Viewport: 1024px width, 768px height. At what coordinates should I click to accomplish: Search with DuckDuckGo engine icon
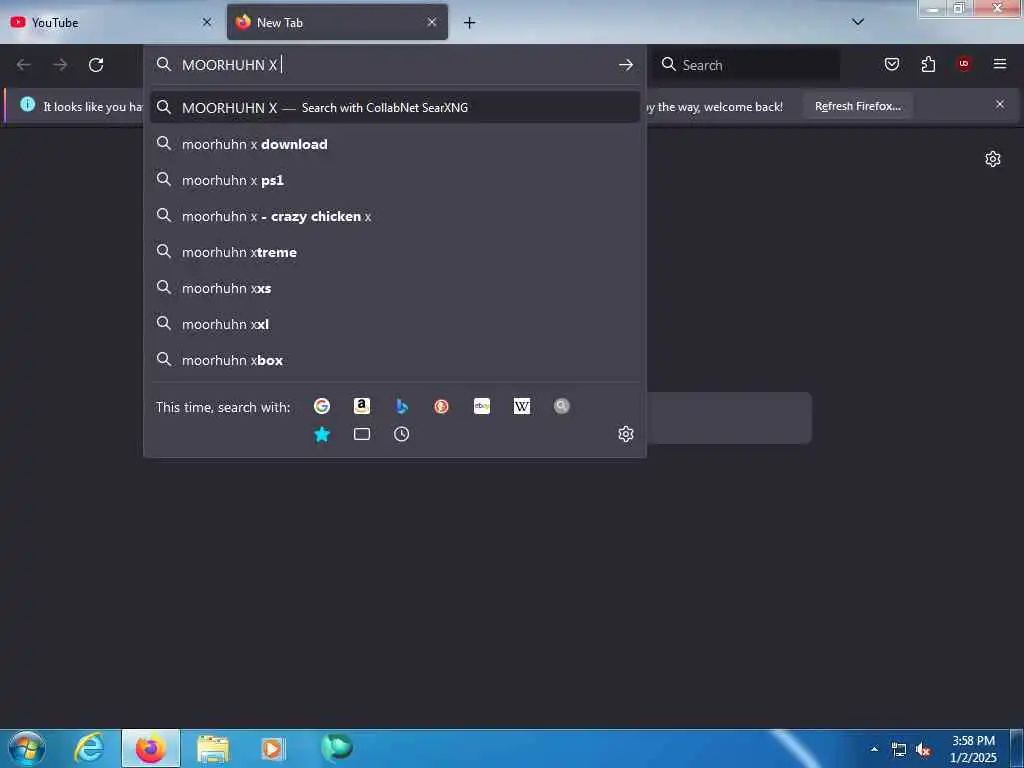pos(441,406)
